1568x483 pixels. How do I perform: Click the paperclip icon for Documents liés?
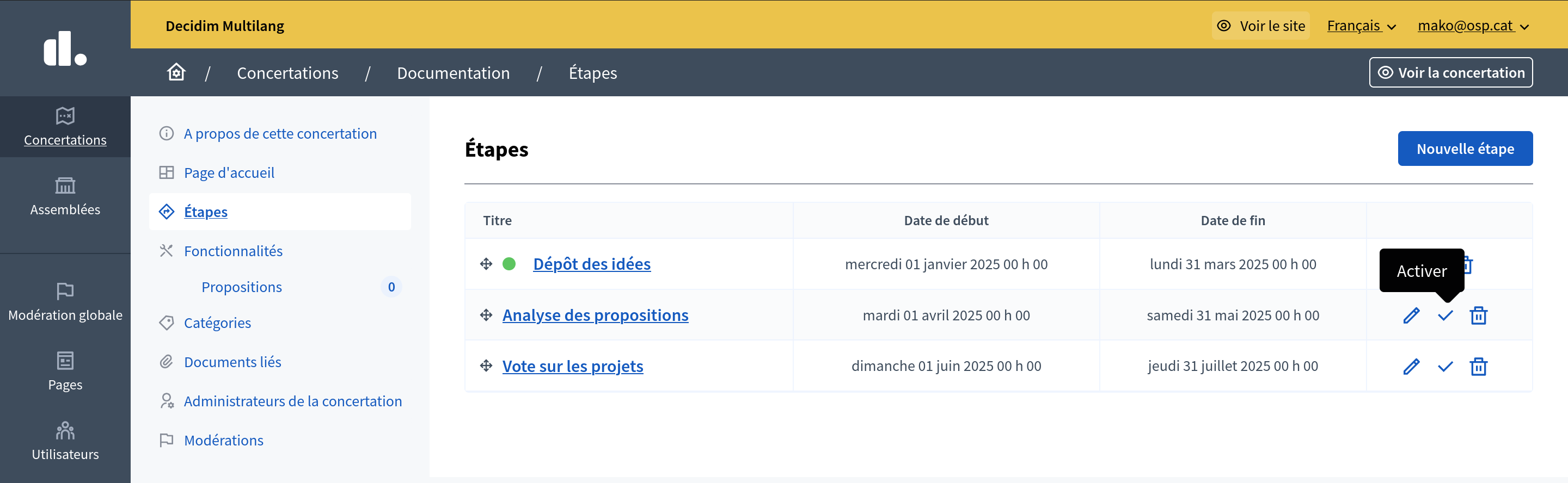click(x=166, y=362)
